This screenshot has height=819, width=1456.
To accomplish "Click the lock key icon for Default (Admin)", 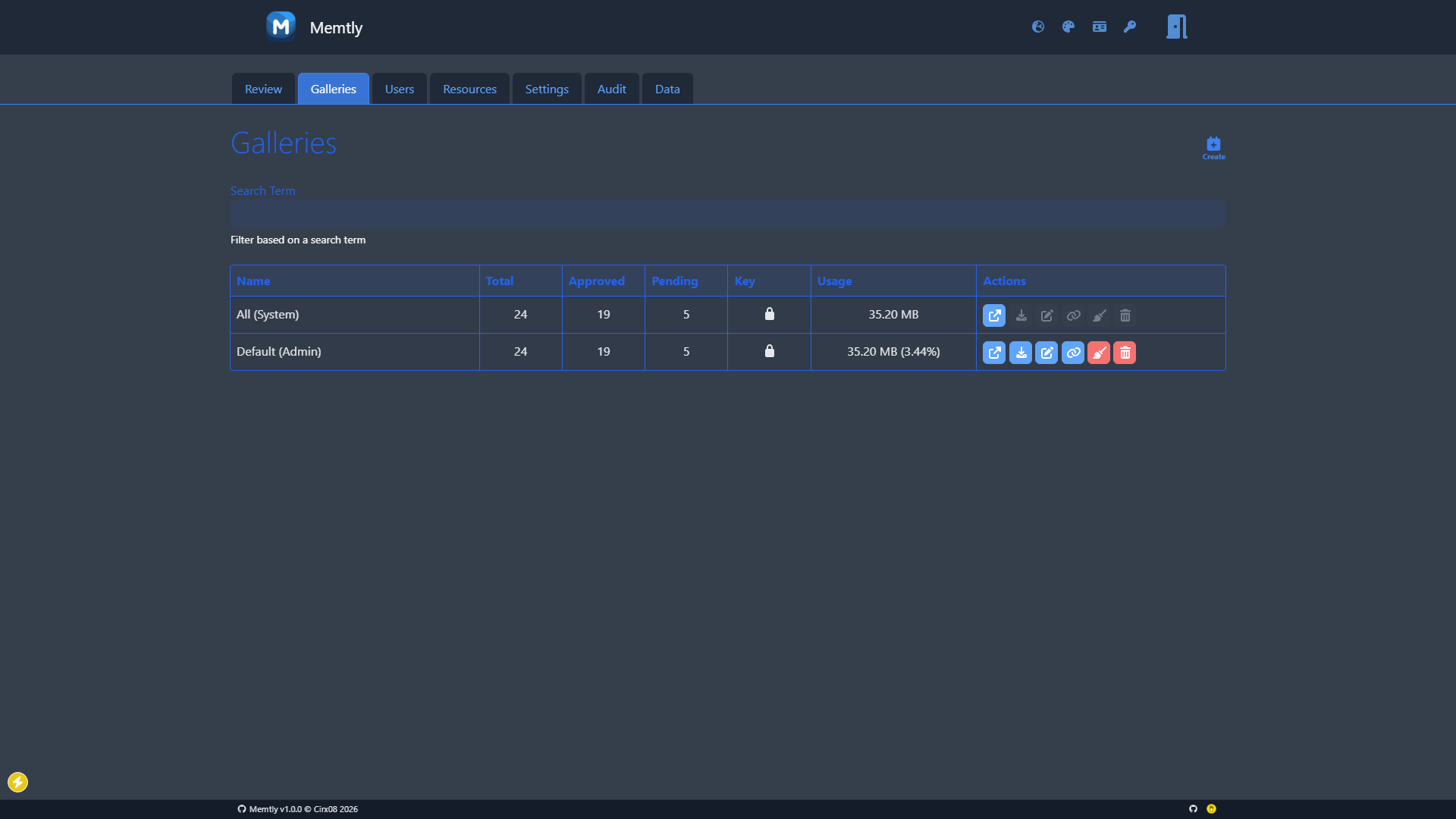I will pos(770,351).
